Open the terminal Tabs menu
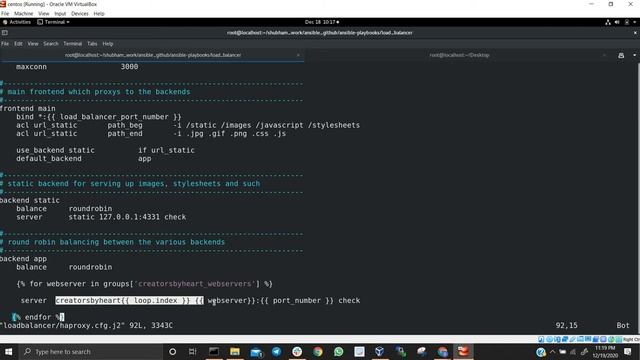640x360 pixels. click(92, 44)
